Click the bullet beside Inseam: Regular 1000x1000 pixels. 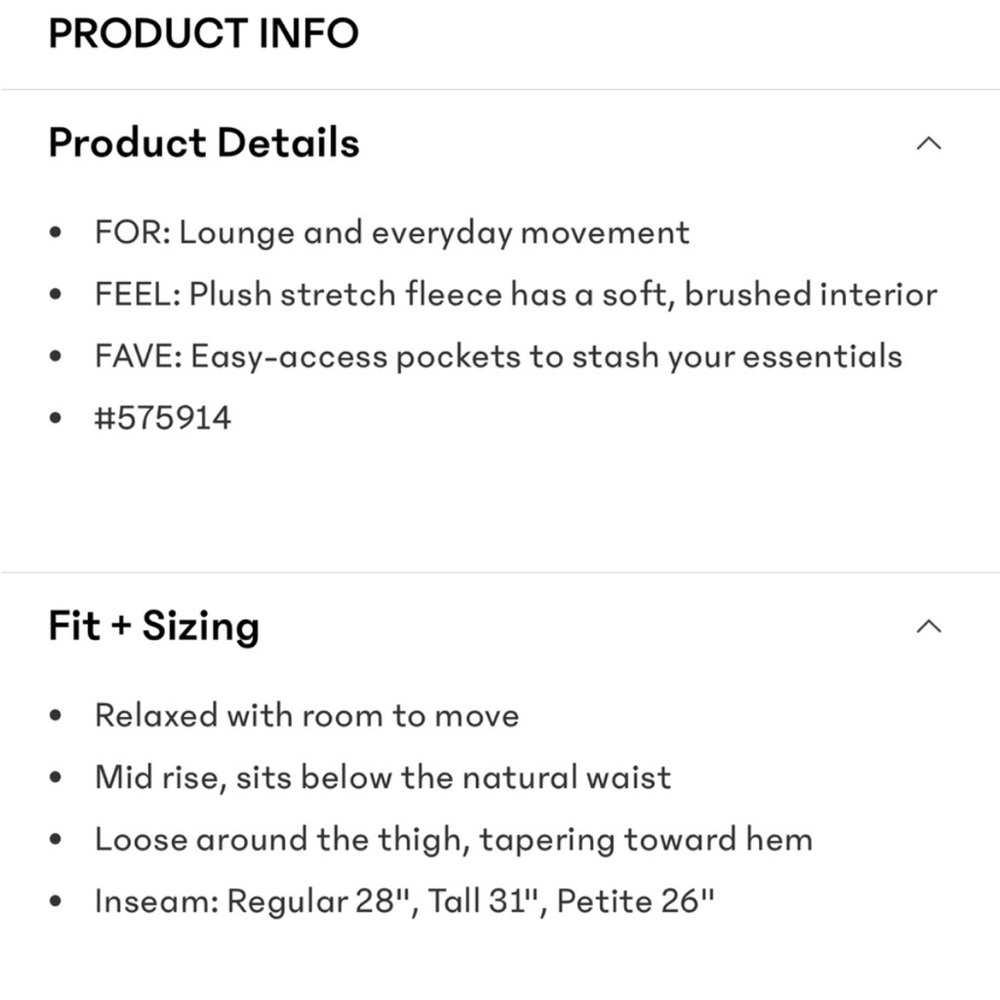coord(55,902)
